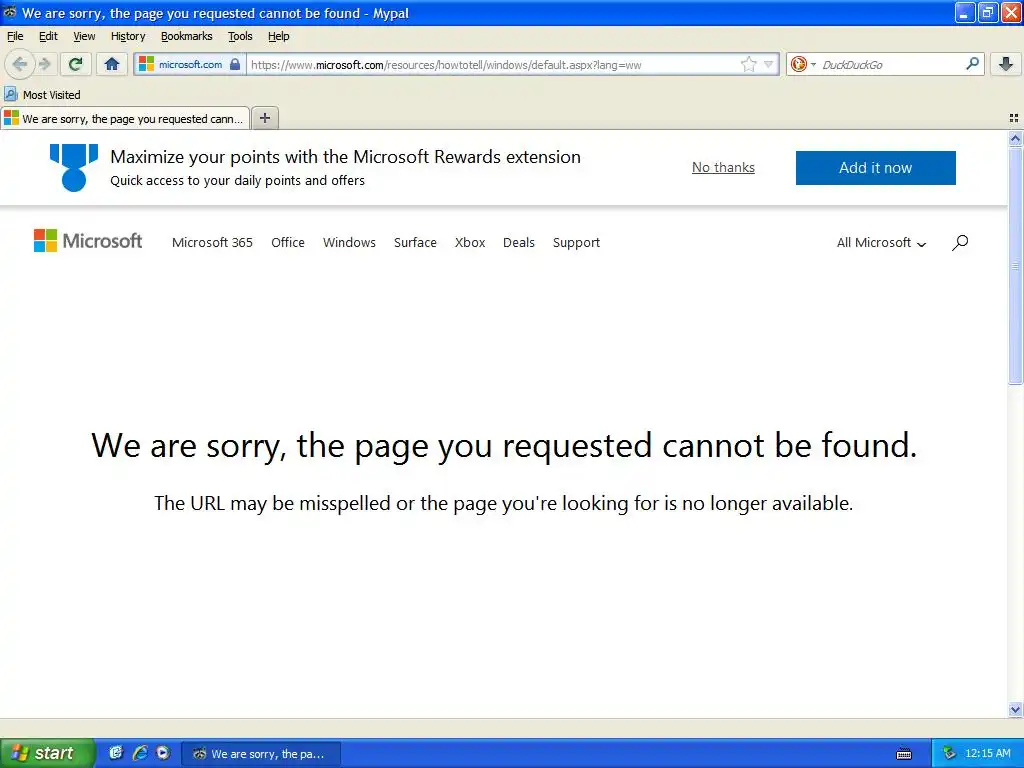This screenshot has height=768, width=1024.
Task: Reload the current page
Action: point(75,64)
